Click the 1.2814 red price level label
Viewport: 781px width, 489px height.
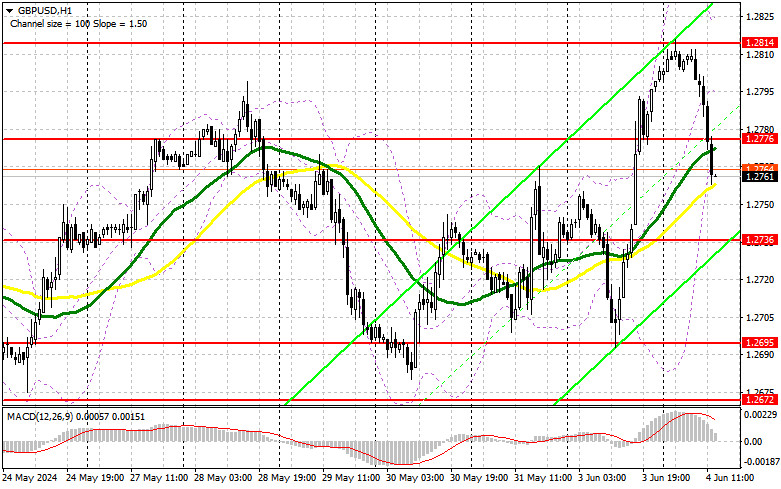pos(760,43)
